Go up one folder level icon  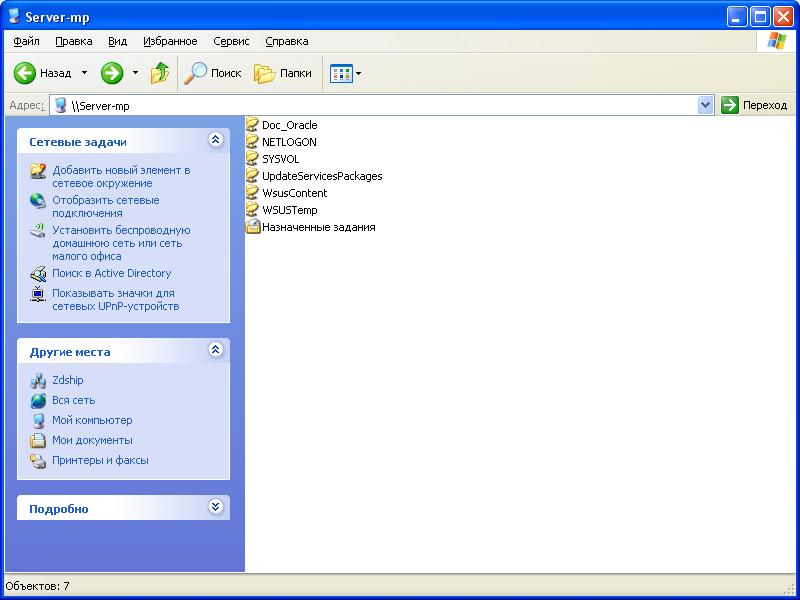pyautogui.click(x=160, y=73)
